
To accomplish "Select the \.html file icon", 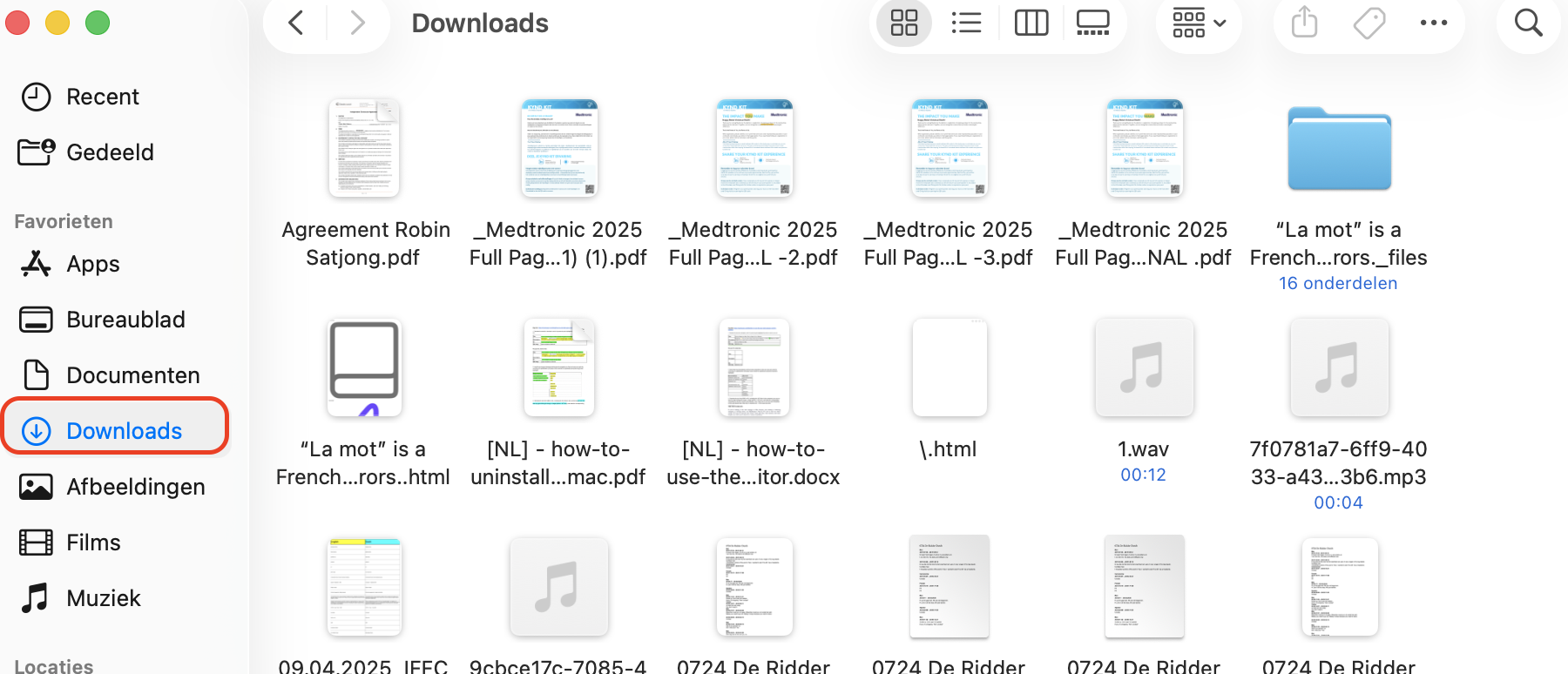I will (950, 367).
